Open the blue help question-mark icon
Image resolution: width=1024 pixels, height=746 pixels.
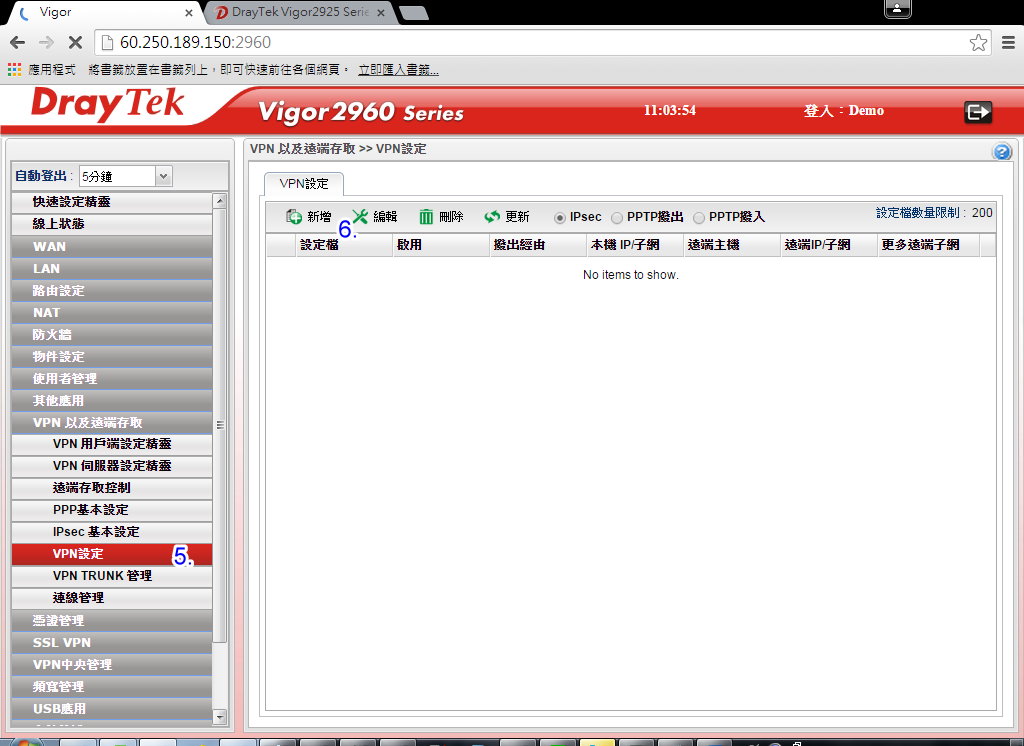tap(1002, 152)
